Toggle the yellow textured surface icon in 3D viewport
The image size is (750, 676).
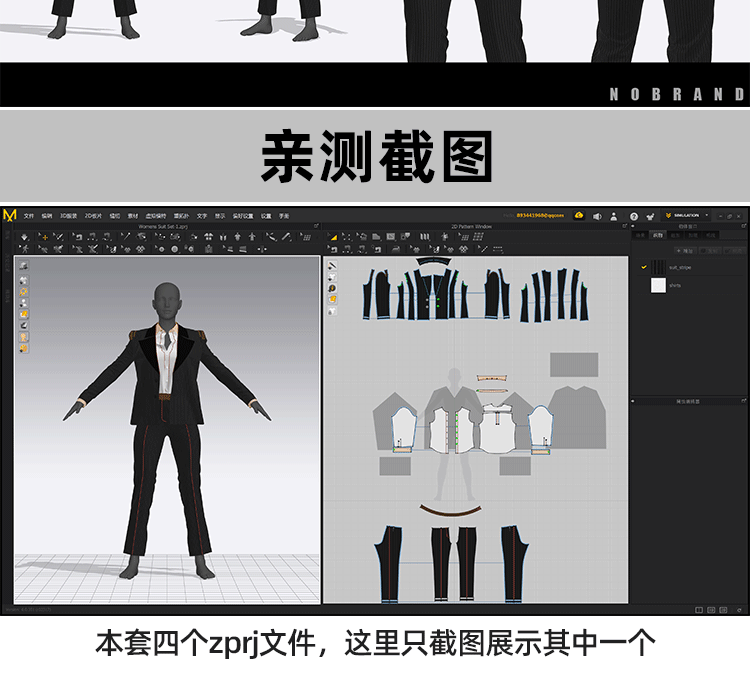(23, 314)
